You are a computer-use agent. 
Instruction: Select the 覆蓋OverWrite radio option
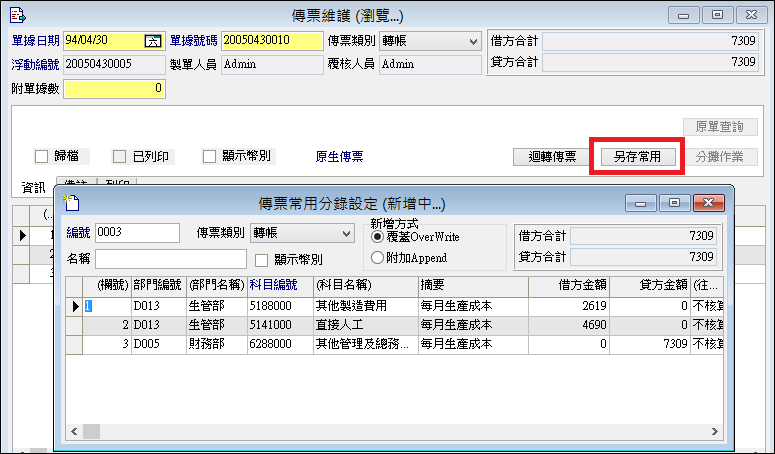[x=377, y=238]
